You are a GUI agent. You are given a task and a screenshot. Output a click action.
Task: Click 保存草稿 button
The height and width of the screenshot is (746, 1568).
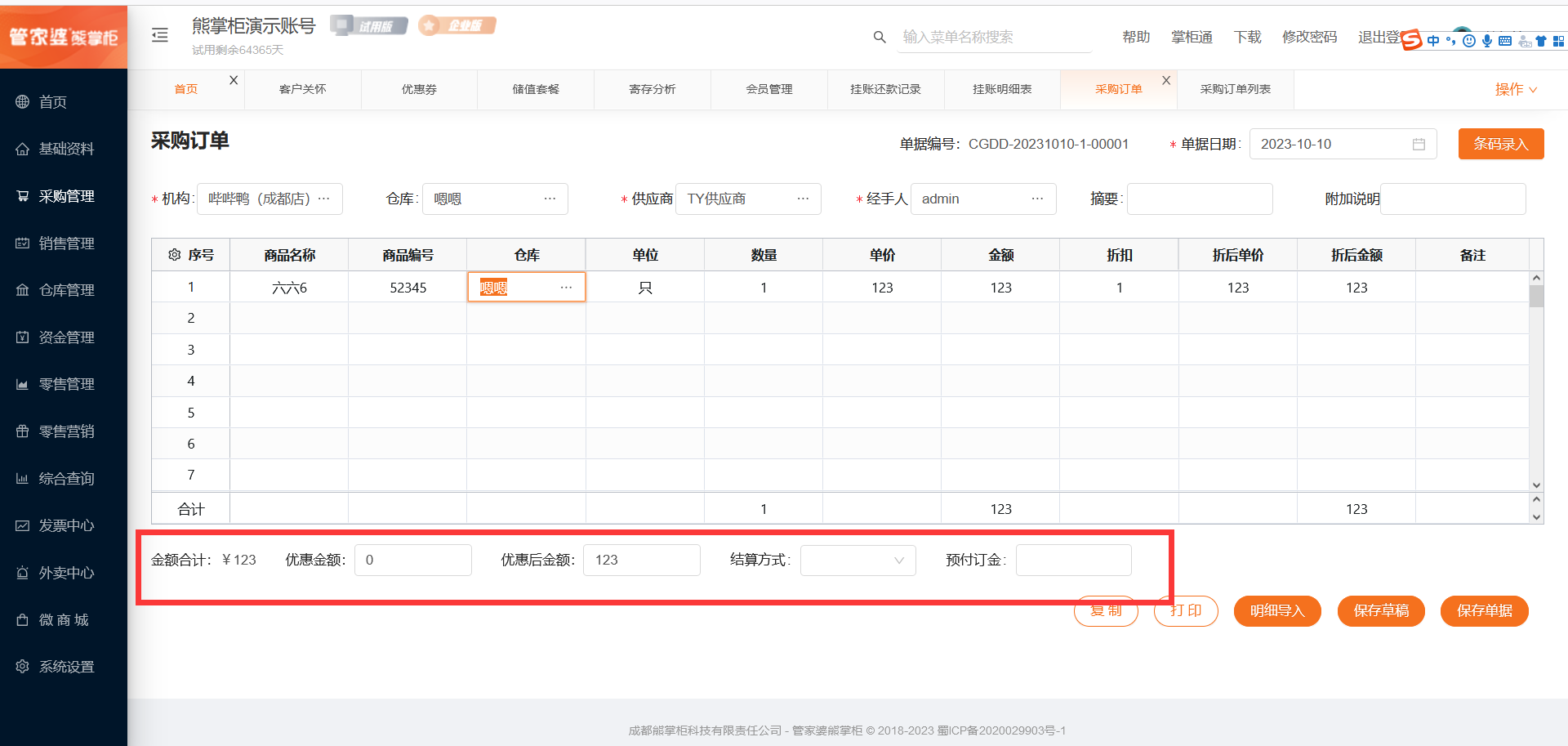1381,611
